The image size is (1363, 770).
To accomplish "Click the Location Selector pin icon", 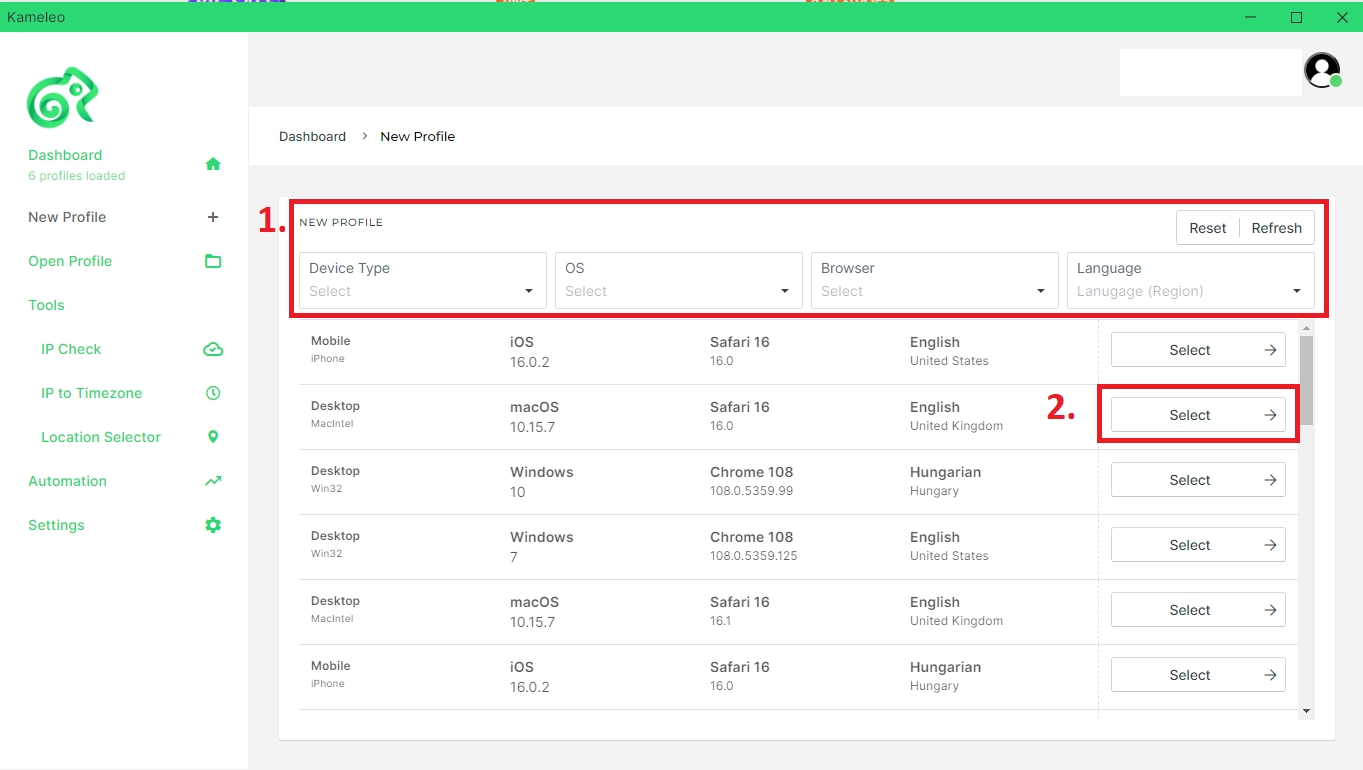I will pos(213,437).
